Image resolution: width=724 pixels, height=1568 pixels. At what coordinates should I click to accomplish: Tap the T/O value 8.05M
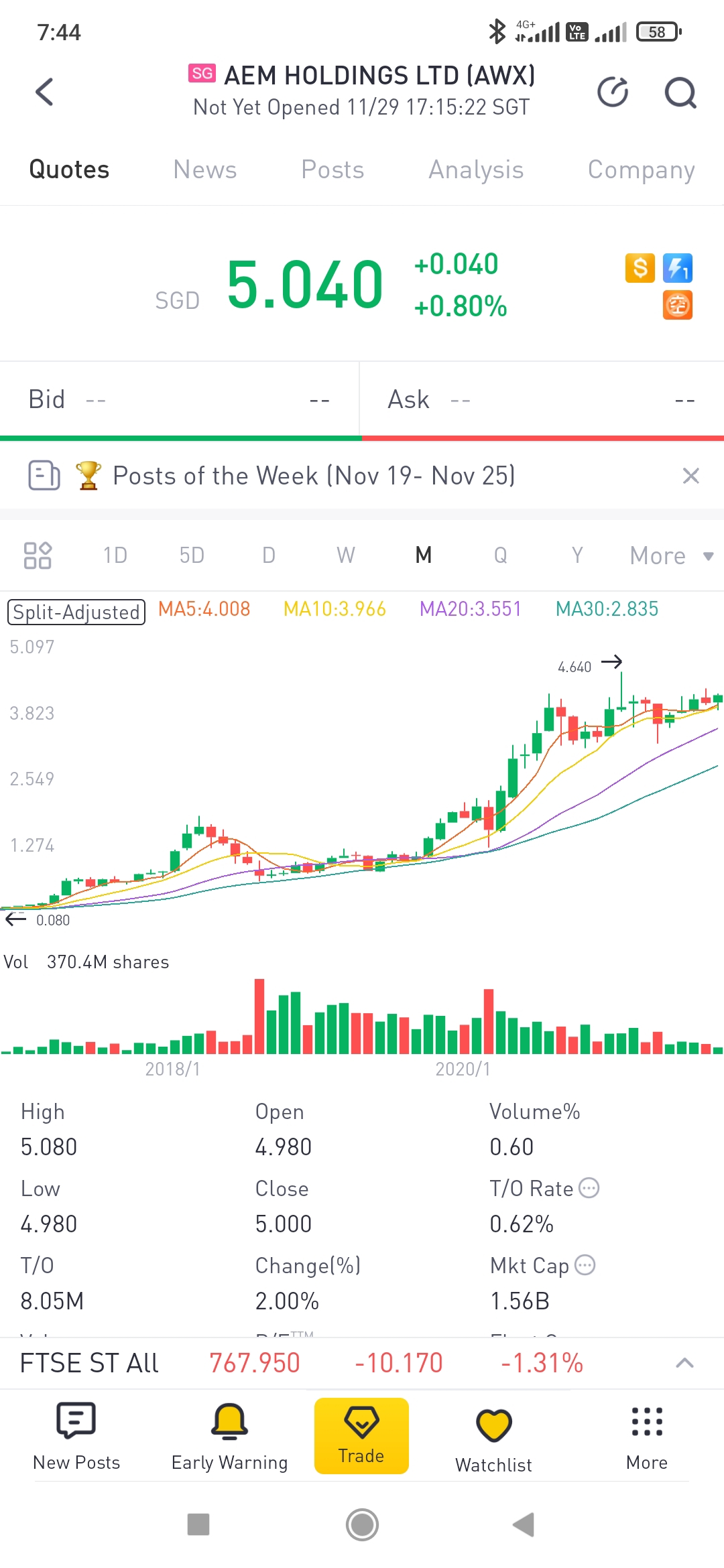[52, 1301]
